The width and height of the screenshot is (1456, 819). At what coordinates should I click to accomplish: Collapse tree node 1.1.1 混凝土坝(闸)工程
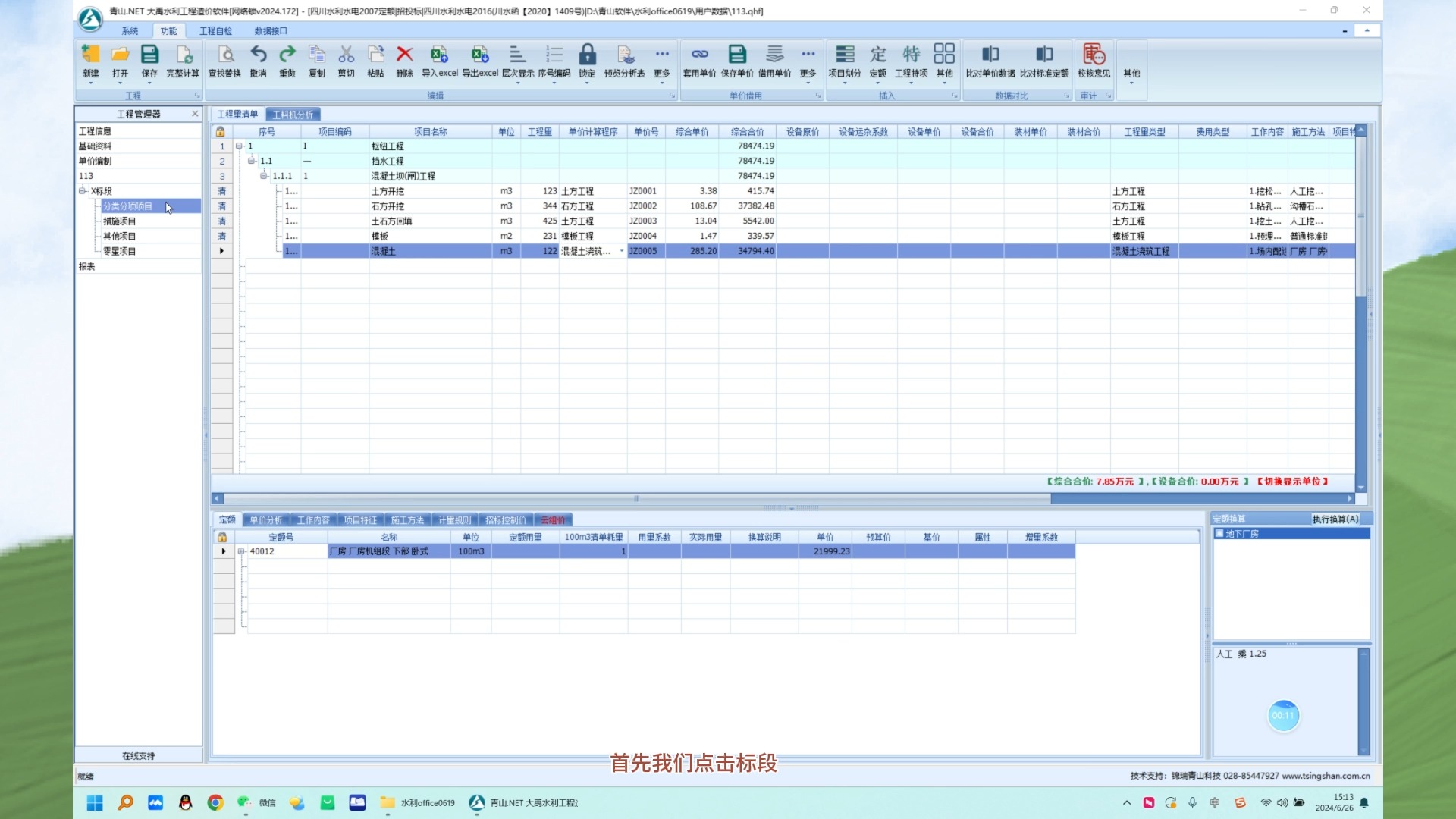[x=263, y=175]
